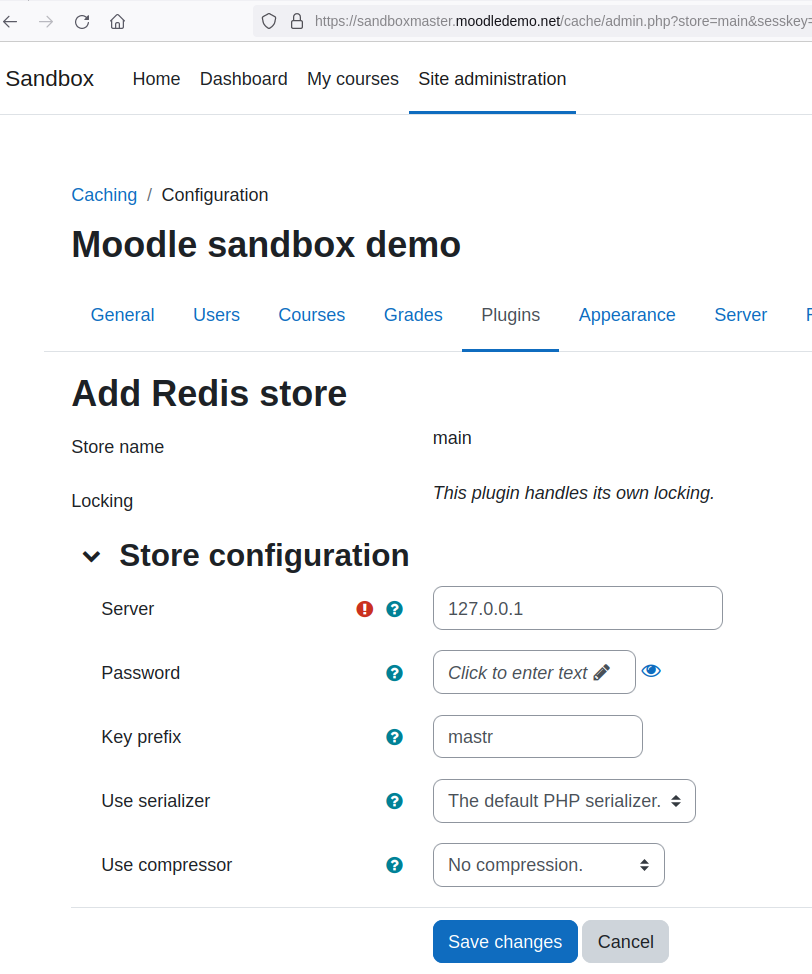Open the Dashboard navigation item
812x974 pixels.
click(244, 79)
